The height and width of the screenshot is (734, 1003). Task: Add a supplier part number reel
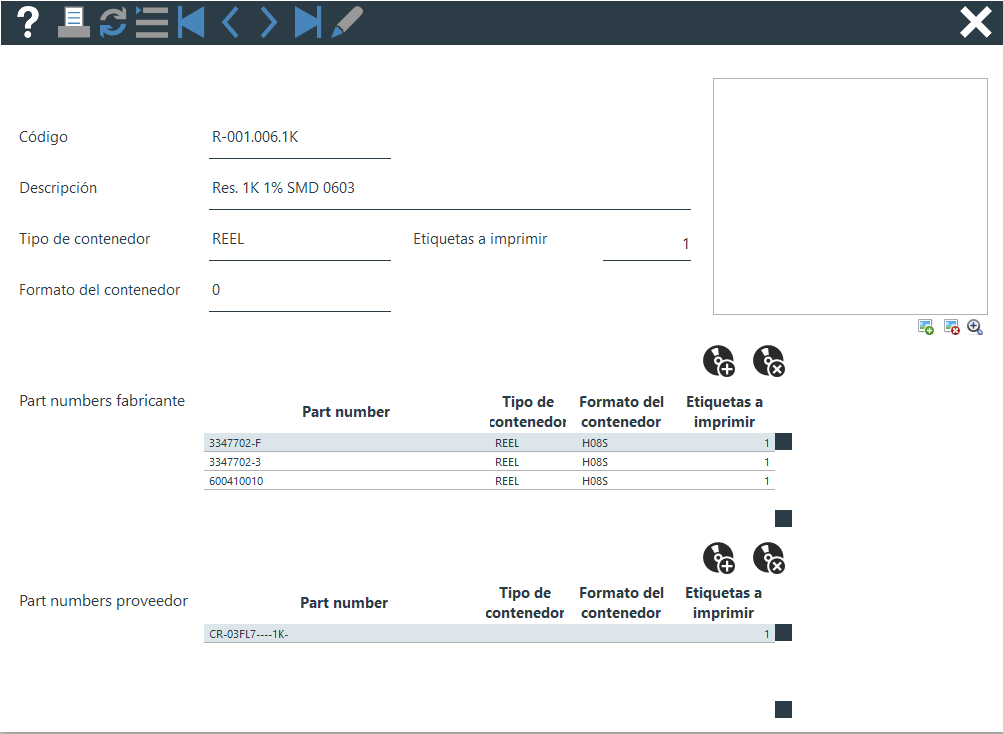pyautogui.click(x=719, y=558)
